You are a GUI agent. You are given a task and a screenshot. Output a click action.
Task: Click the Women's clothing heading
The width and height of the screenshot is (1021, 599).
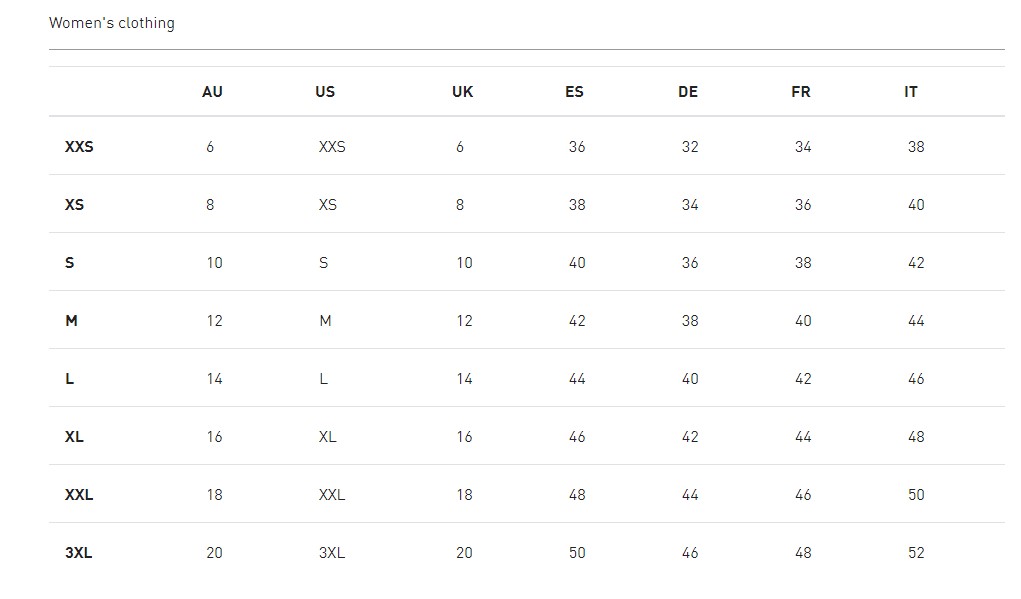111,23
